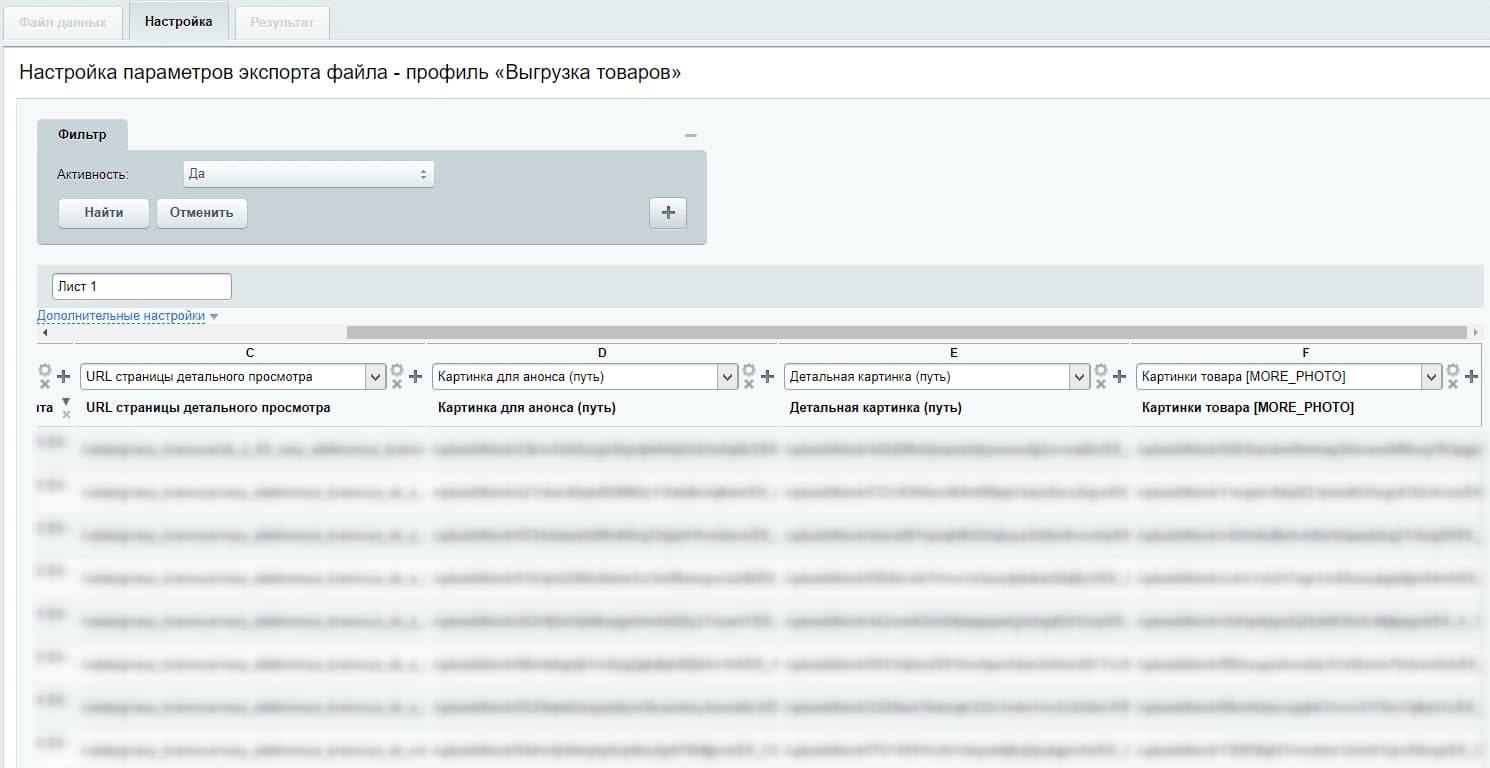Add a filter field with the plus button

pyautogui.click(x=668, y=213)
